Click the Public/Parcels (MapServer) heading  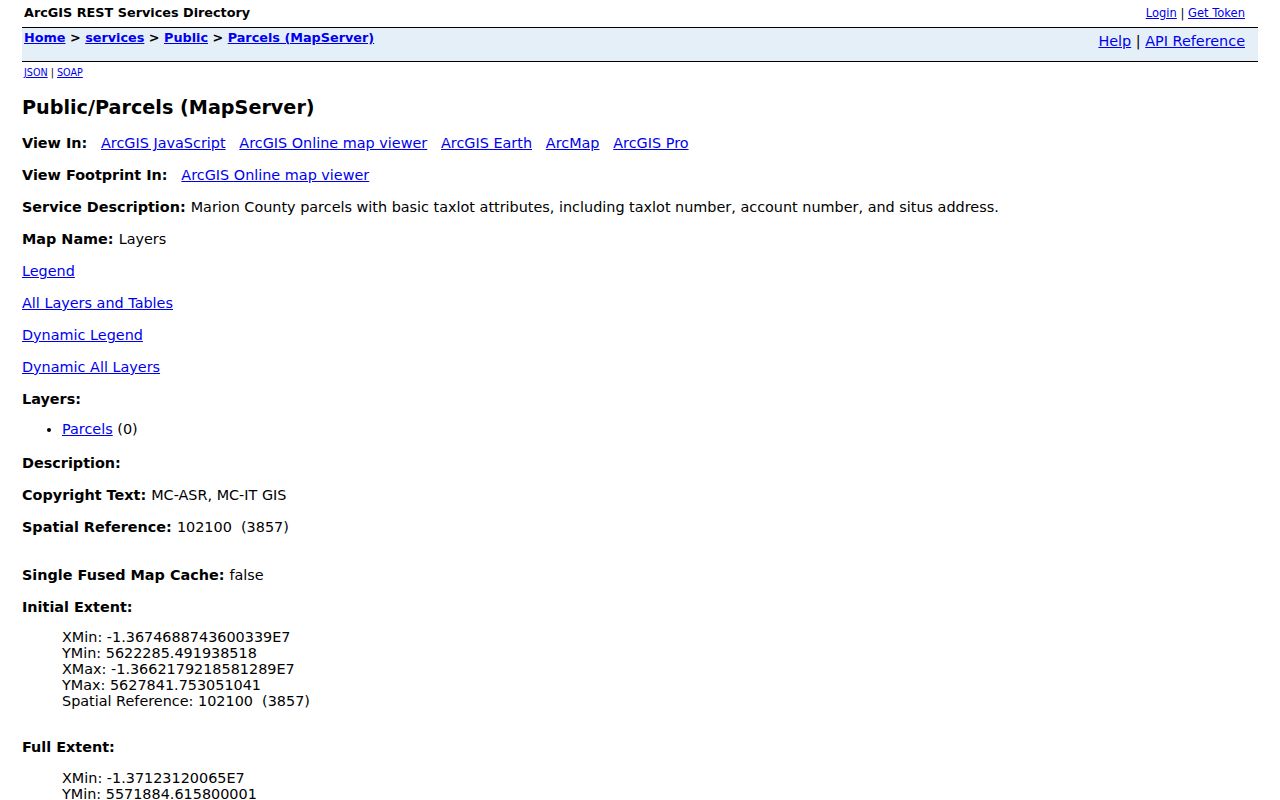[x=168, y=107]
